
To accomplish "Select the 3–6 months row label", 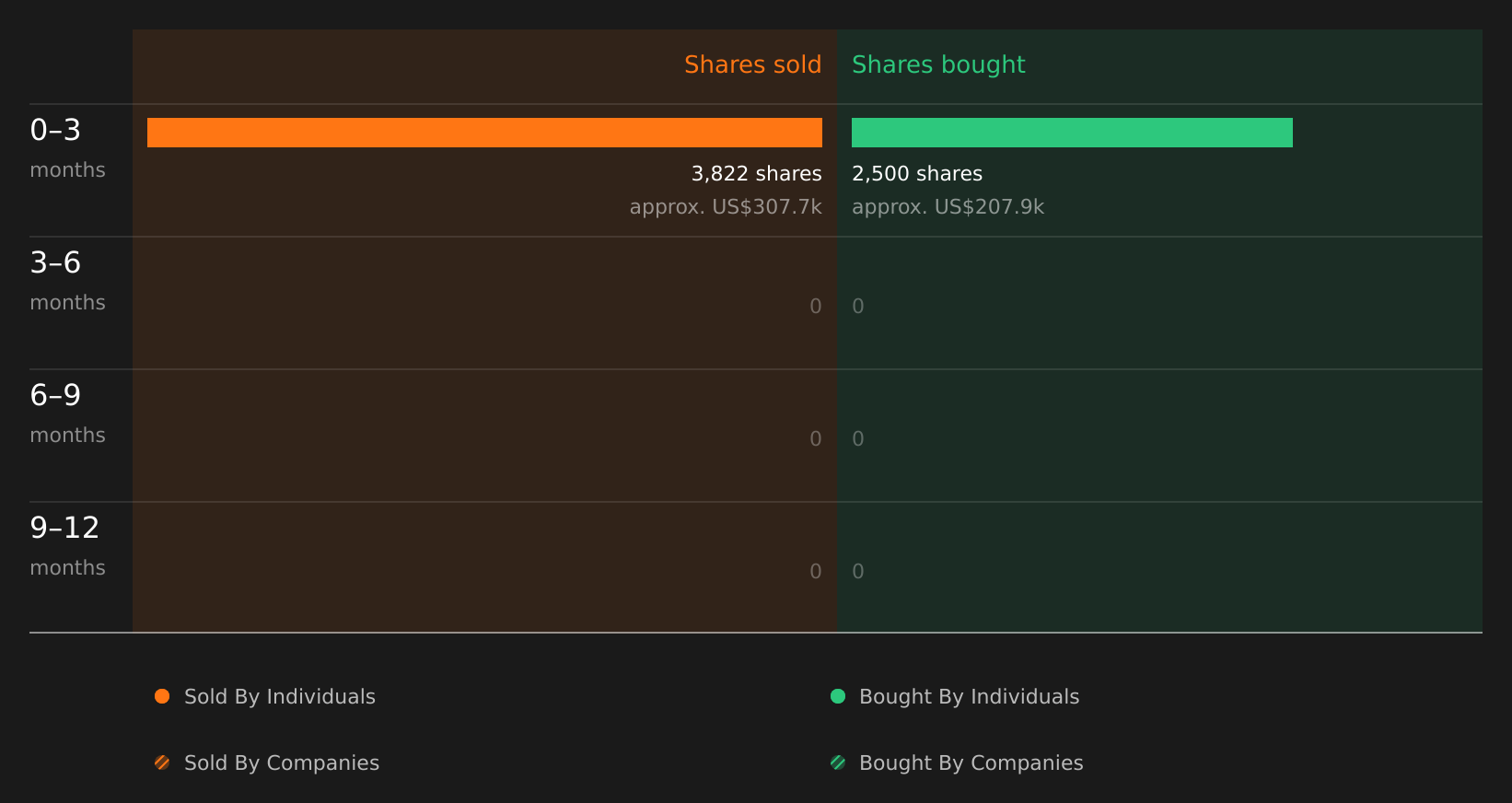I will tap(67, 281).
